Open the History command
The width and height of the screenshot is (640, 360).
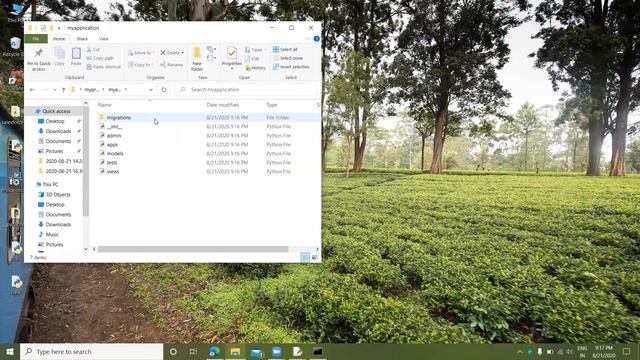coord(256,68)
